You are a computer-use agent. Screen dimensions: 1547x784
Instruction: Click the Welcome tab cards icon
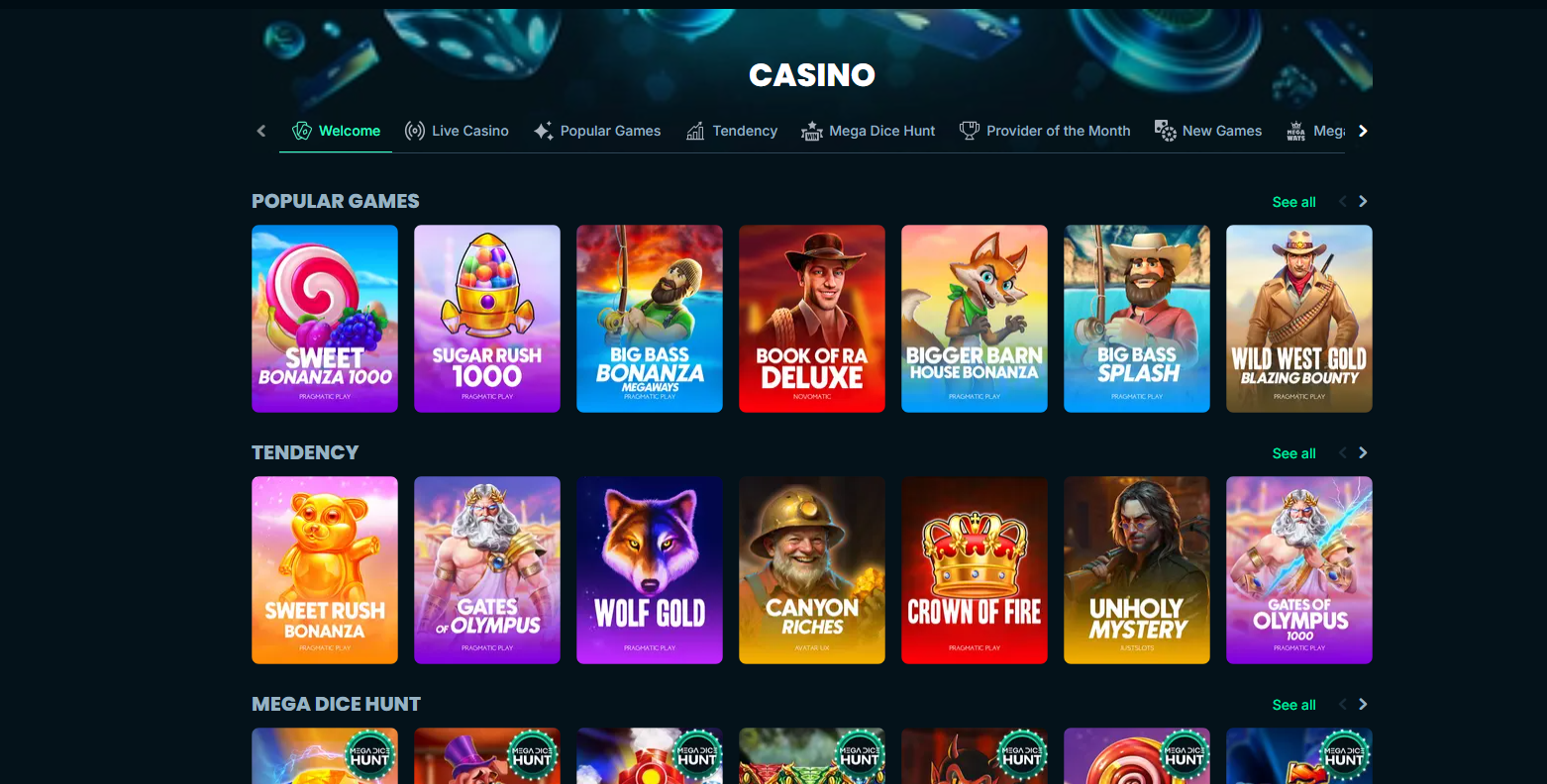pos(302,131)
